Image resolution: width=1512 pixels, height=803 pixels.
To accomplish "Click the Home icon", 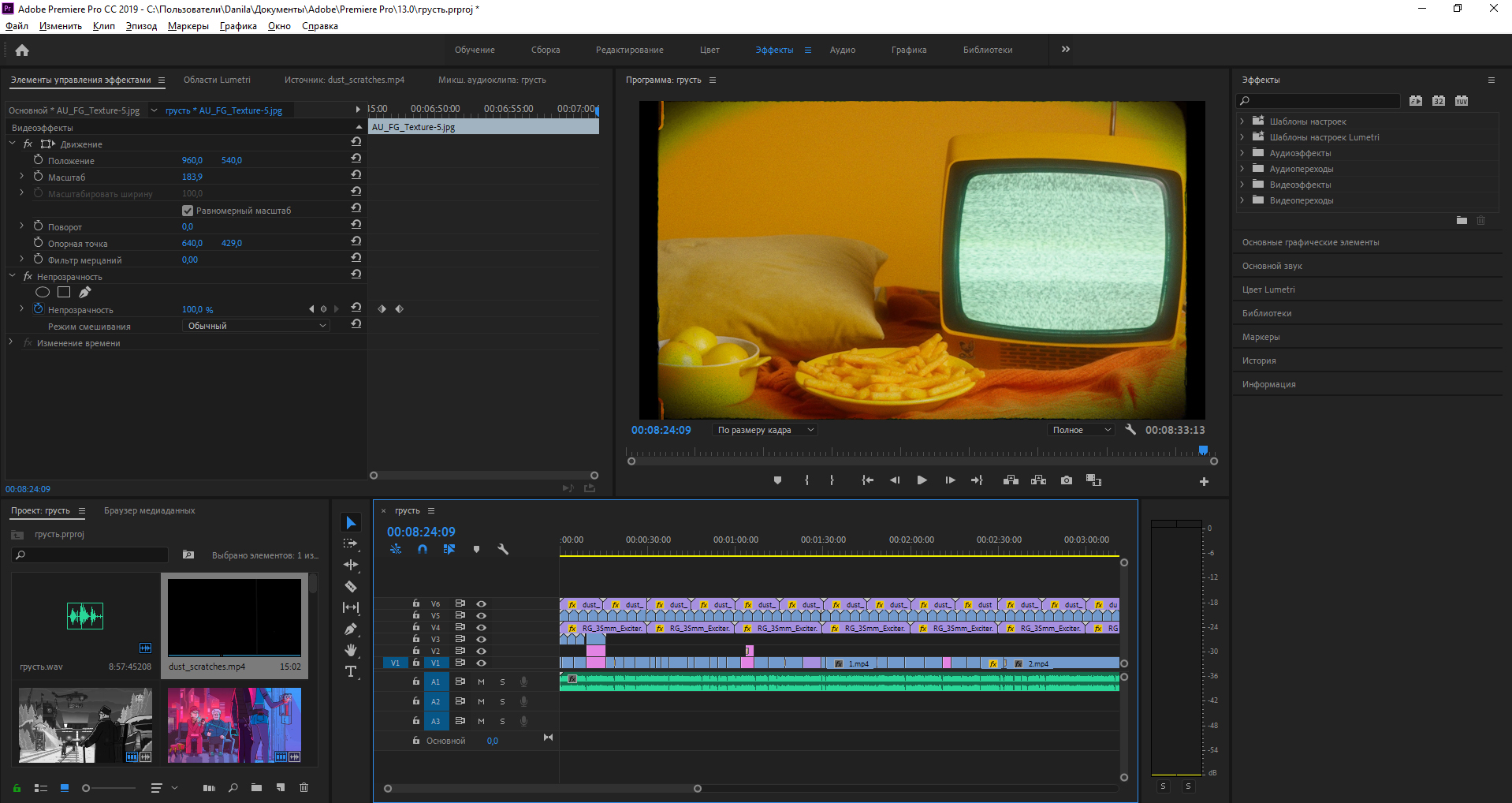I will click(22, 50).
